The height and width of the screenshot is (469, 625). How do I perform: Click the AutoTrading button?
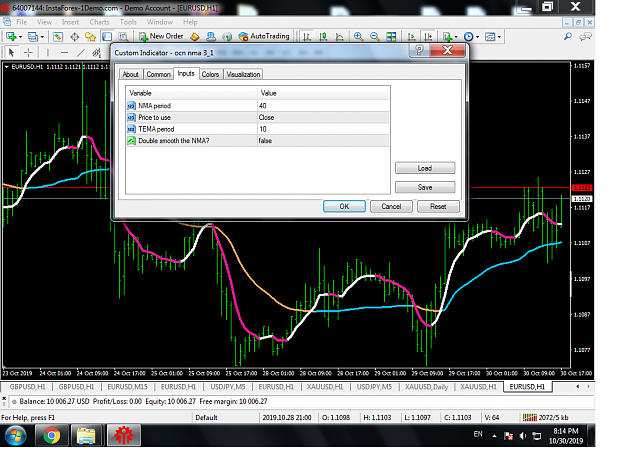pyautogui.click(x=264, y=36)
